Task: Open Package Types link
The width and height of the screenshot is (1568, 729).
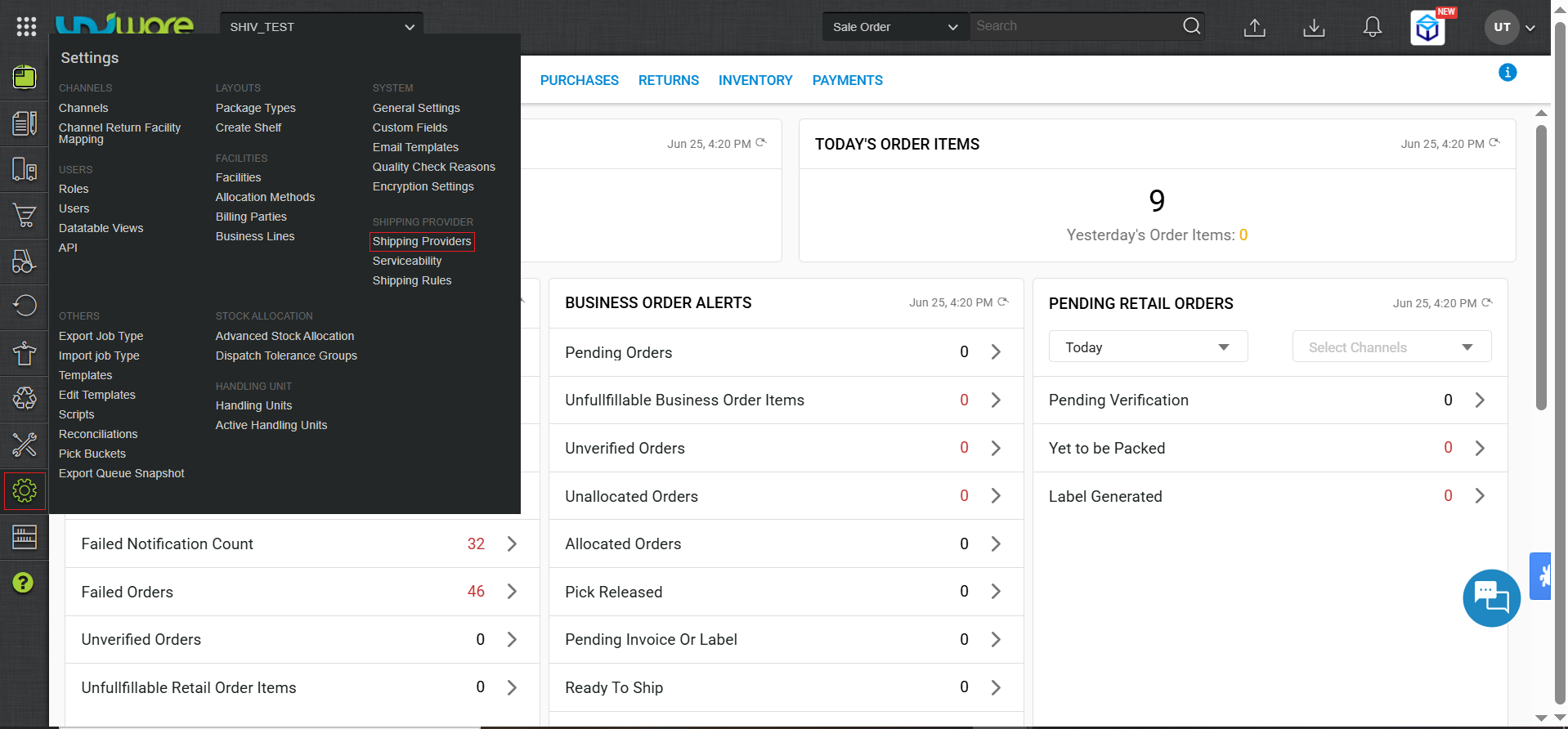Action: (x=255, y=108)
